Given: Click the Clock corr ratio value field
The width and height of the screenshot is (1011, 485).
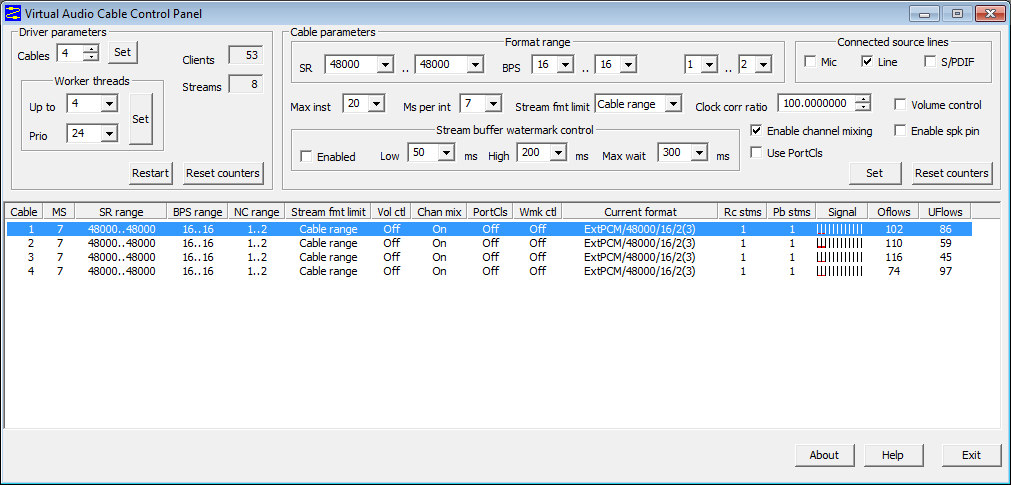Looking at the screenshot, I should [818, 103].
